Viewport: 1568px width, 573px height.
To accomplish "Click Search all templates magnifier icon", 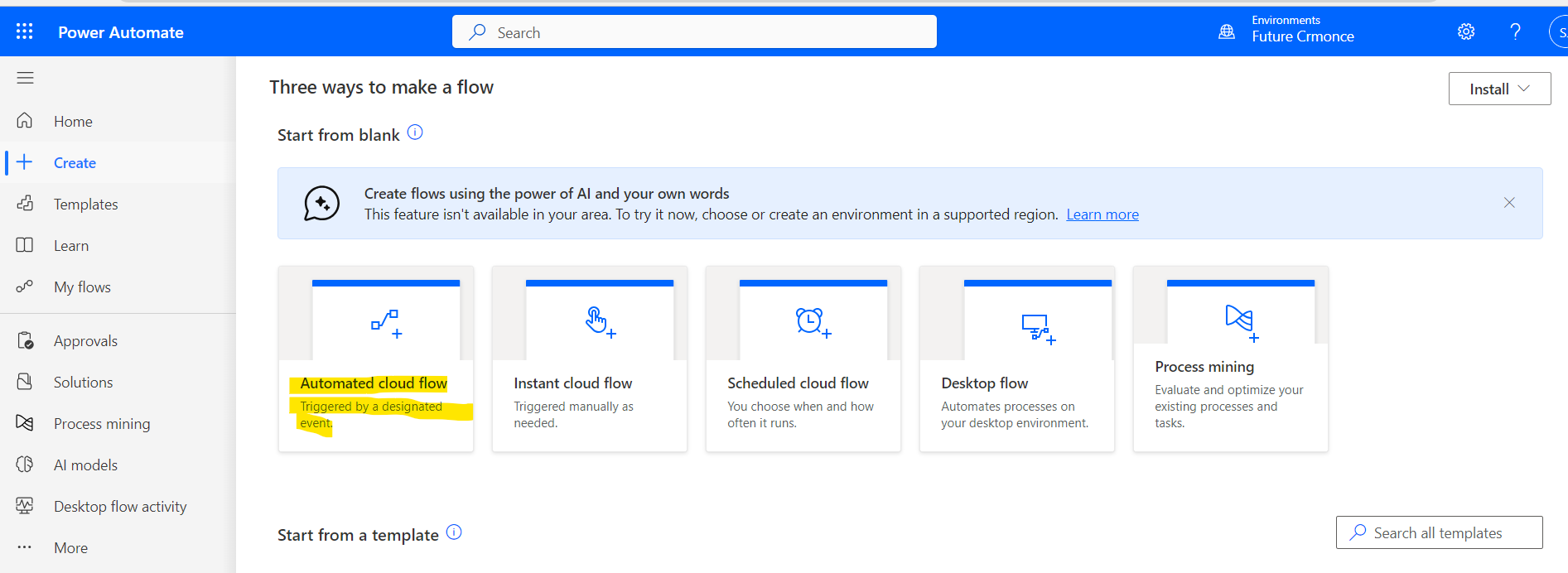I will [1358, 532].
